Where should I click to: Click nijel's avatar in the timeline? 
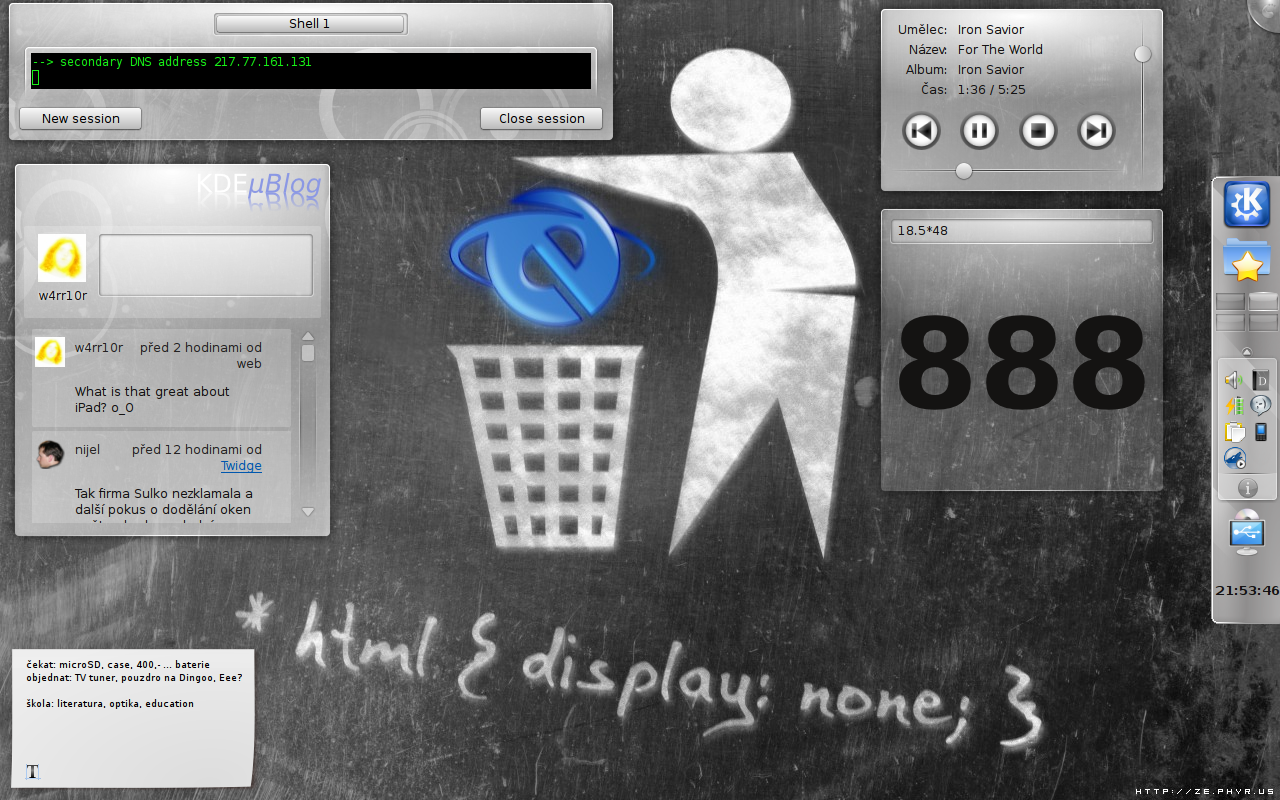(50, 455)
